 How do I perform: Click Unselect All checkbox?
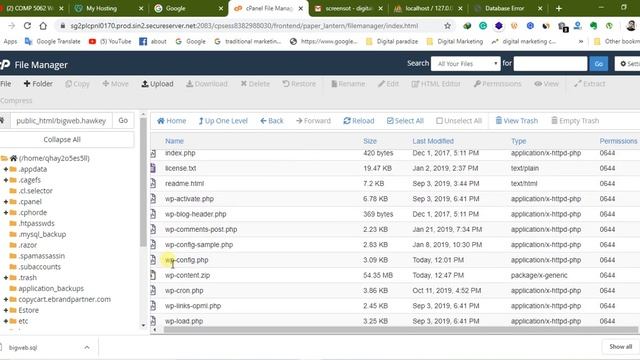[x=459, y=121]
